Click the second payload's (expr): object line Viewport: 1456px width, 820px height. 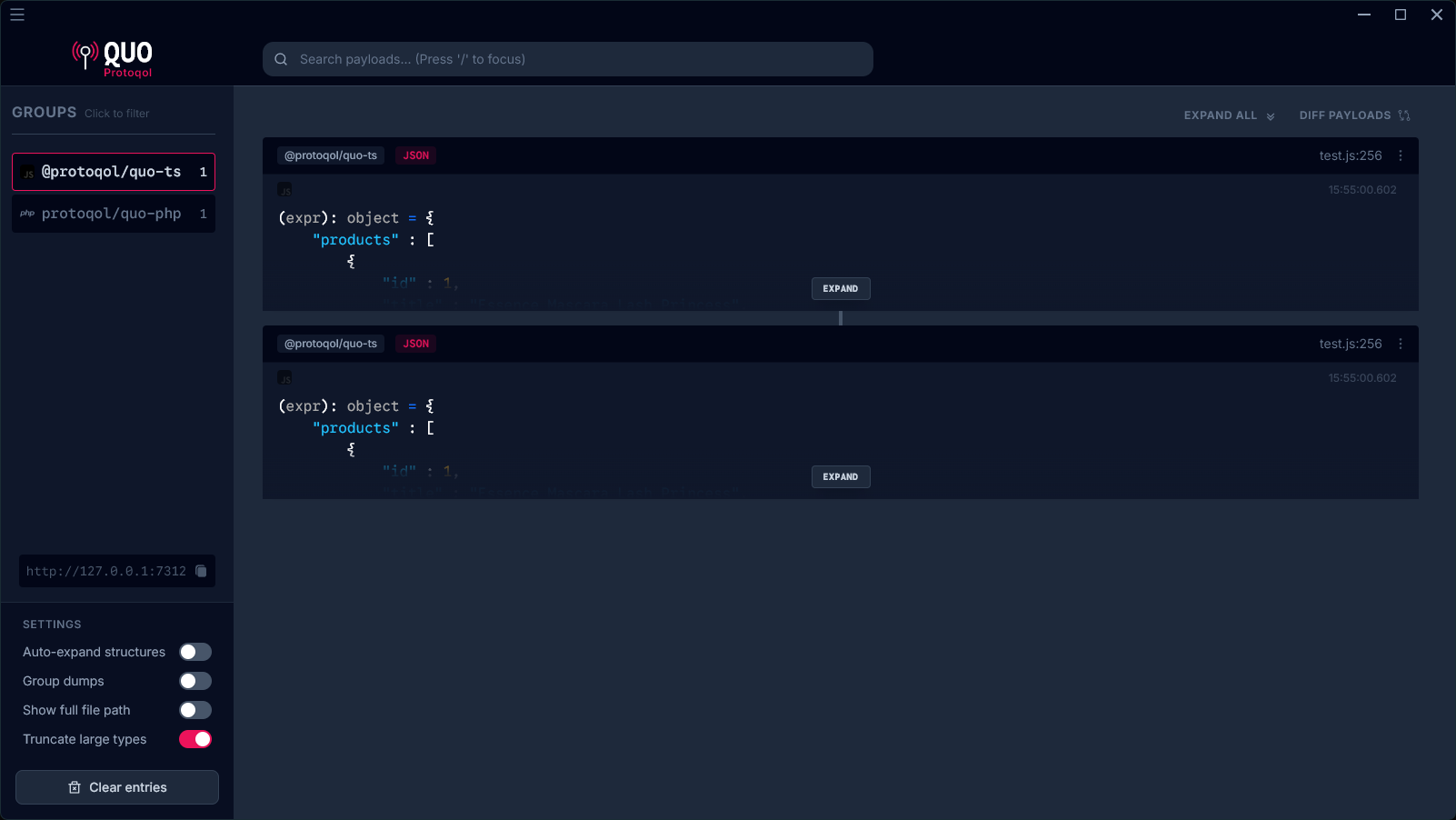coord(356,406)
